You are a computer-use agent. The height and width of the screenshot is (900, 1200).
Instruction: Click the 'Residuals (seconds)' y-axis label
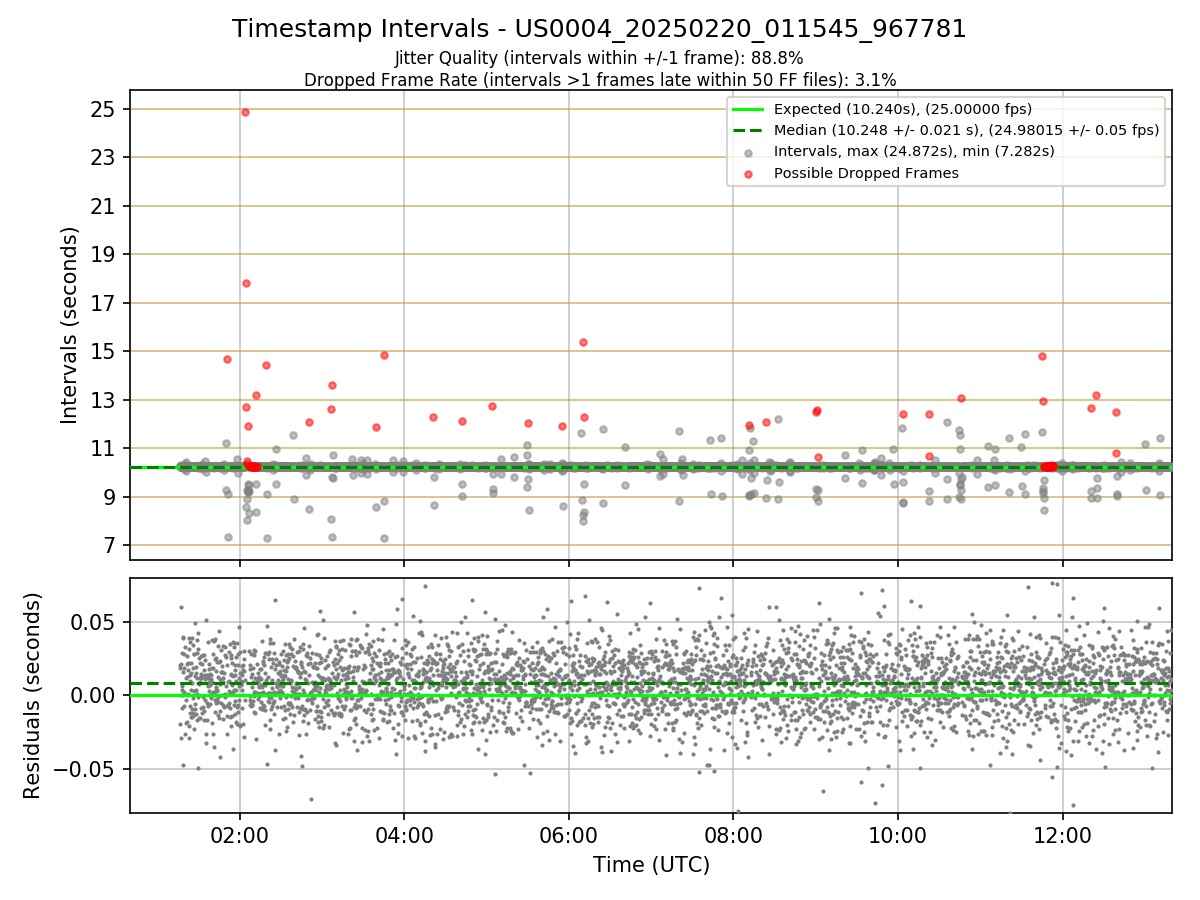point(33,695)
